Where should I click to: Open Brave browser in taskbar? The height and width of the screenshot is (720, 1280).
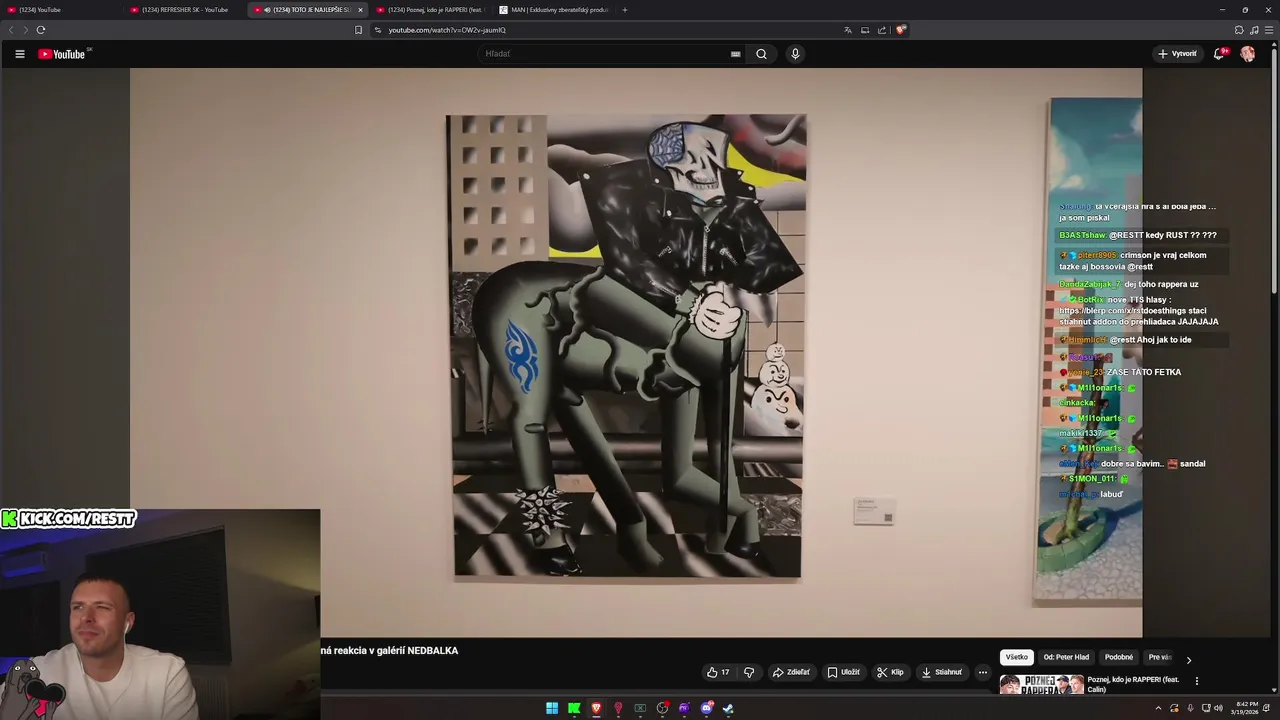[596, 708]
